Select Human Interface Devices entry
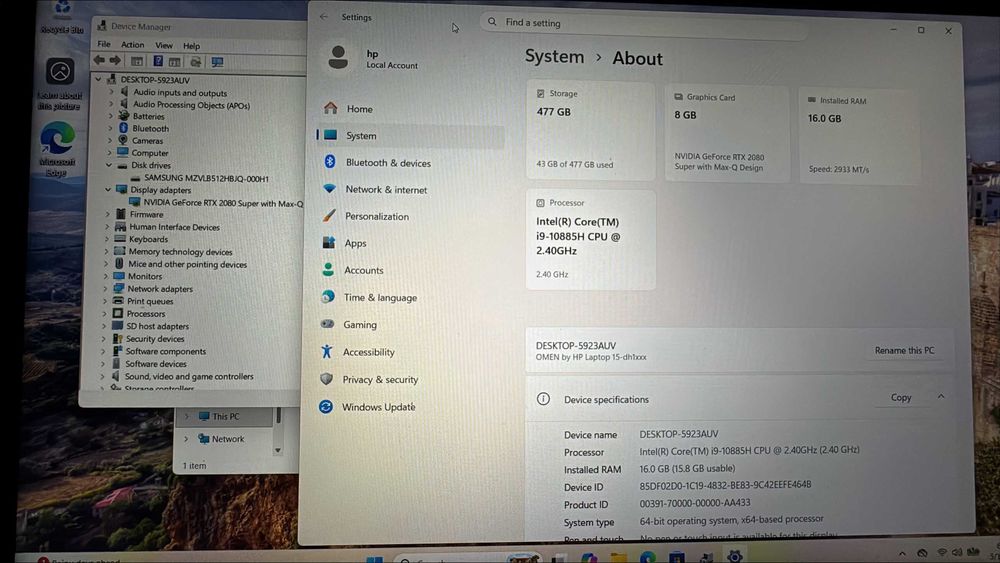This screenshot has height=563, width=1000. (x=174, y=227)
